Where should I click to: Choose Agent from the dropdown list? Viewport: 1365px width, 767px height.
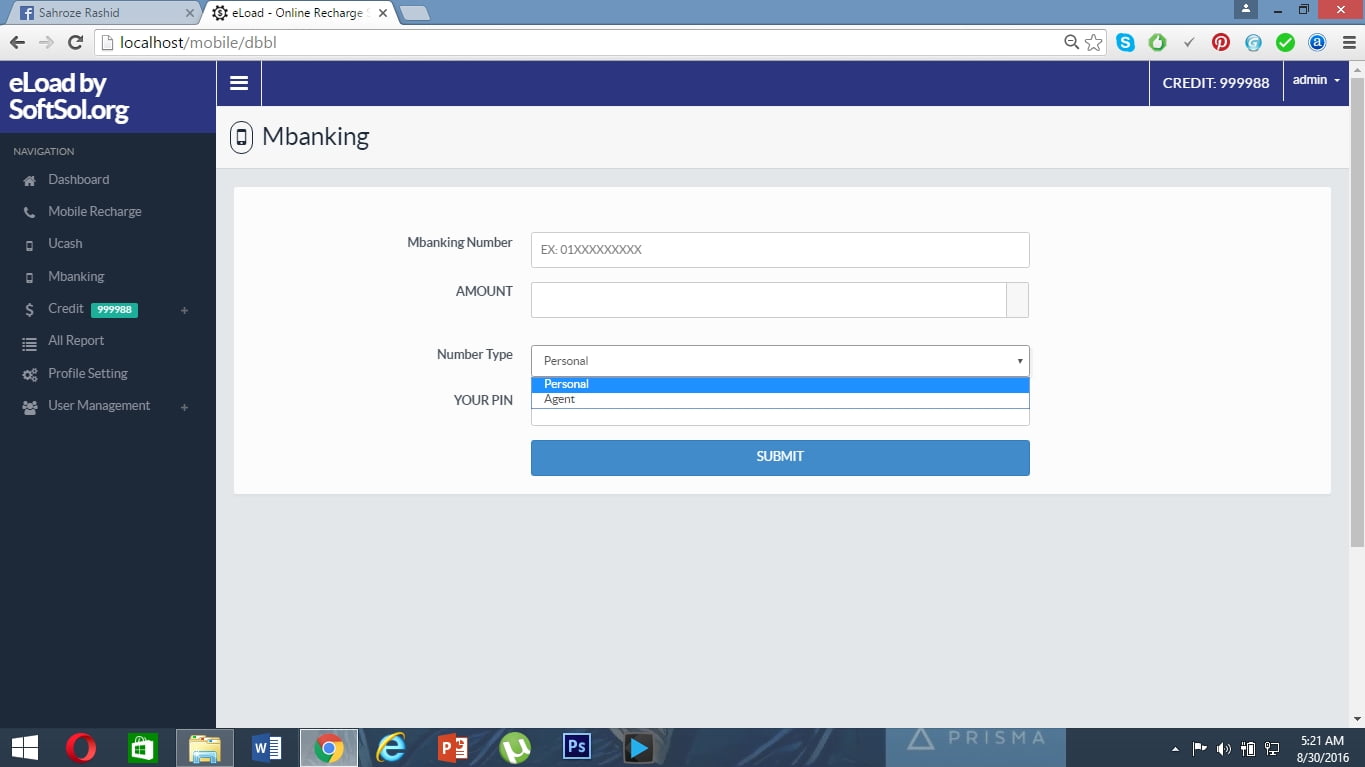[780, 400]
